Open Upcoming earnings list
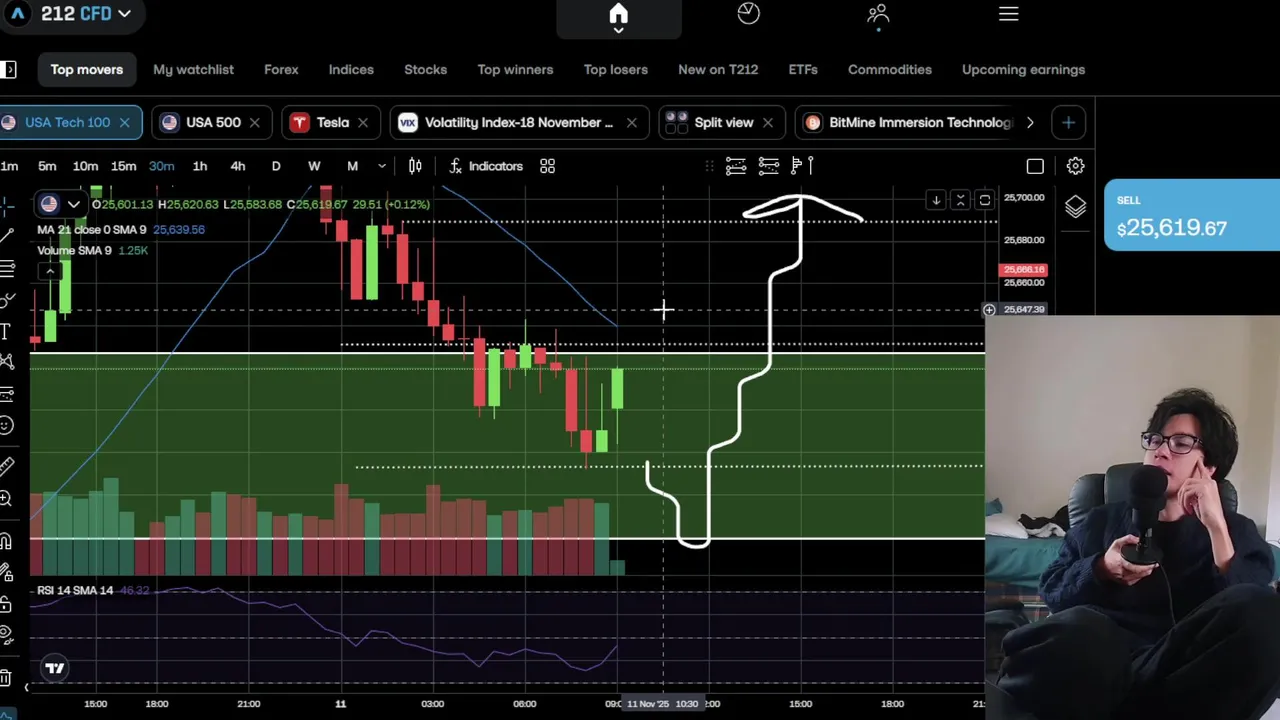The height and width of the screenshot is (720, 1280). (1023, 70)
